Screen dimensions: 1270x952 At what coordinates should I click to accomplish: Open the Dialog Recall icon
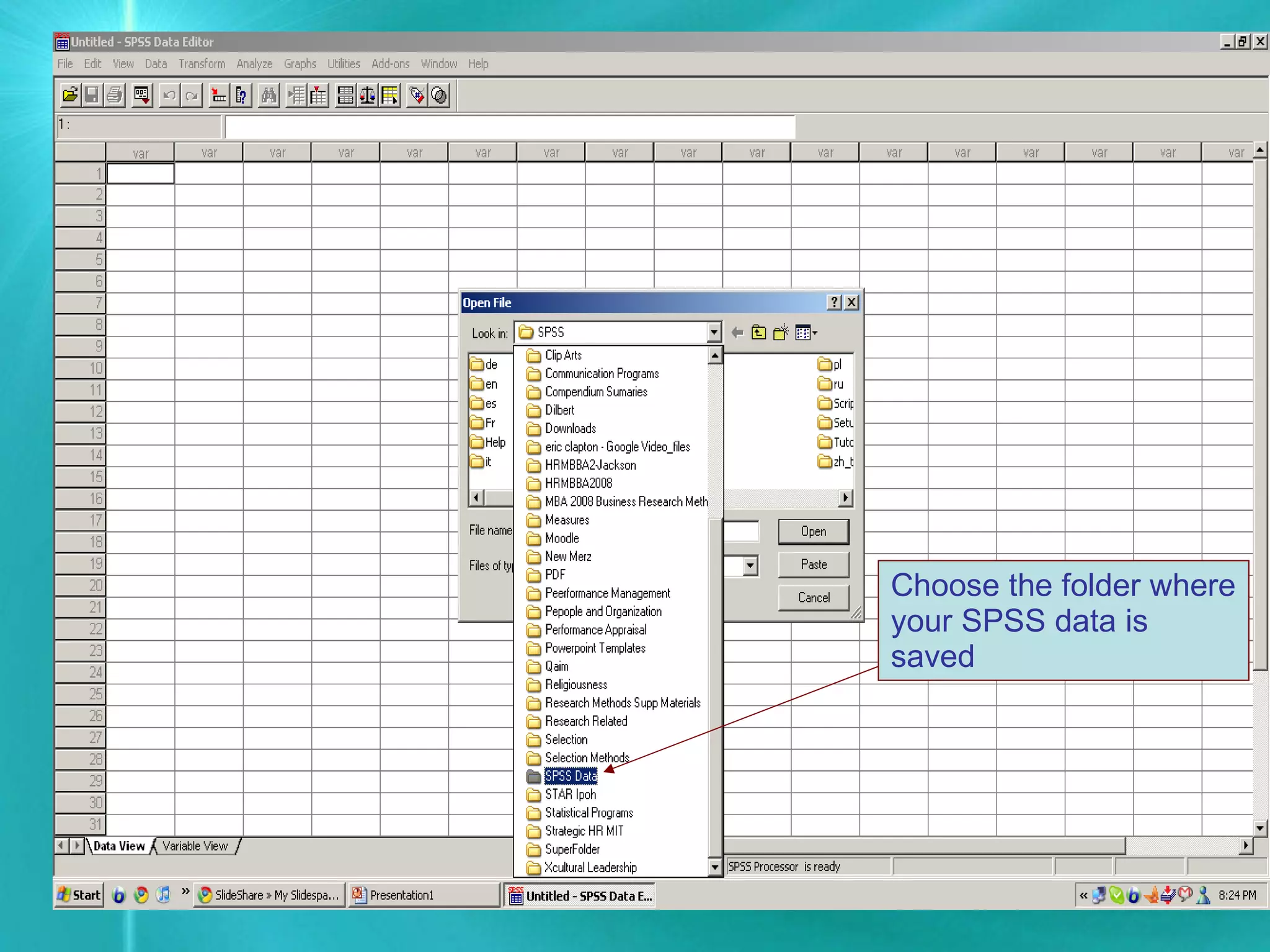142,95
